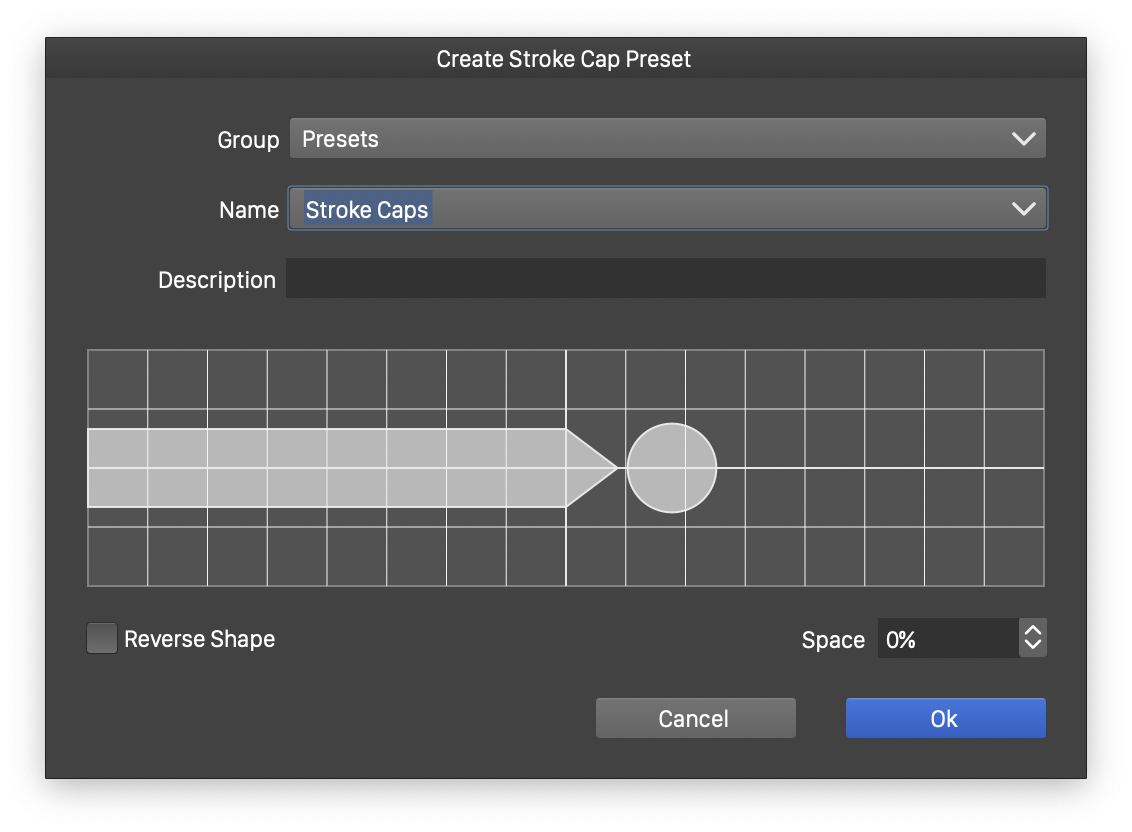Increase Space with the up stepper arrow
The height and width of the screenshot is (832, 1132).
click(1032, 629)
